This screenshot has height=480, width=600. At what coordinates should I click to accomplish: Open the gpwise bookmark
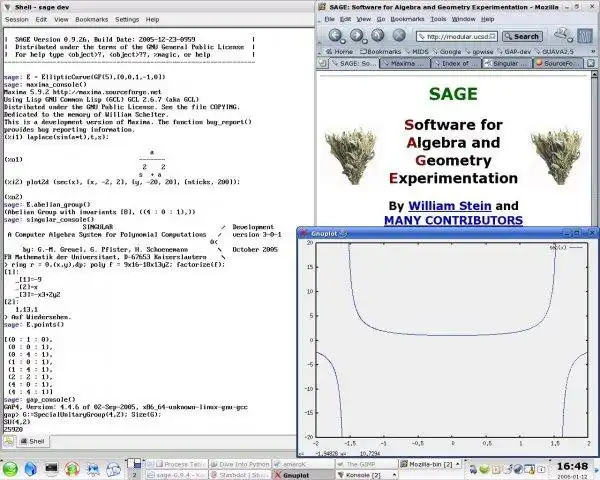[x=479, y=51]
